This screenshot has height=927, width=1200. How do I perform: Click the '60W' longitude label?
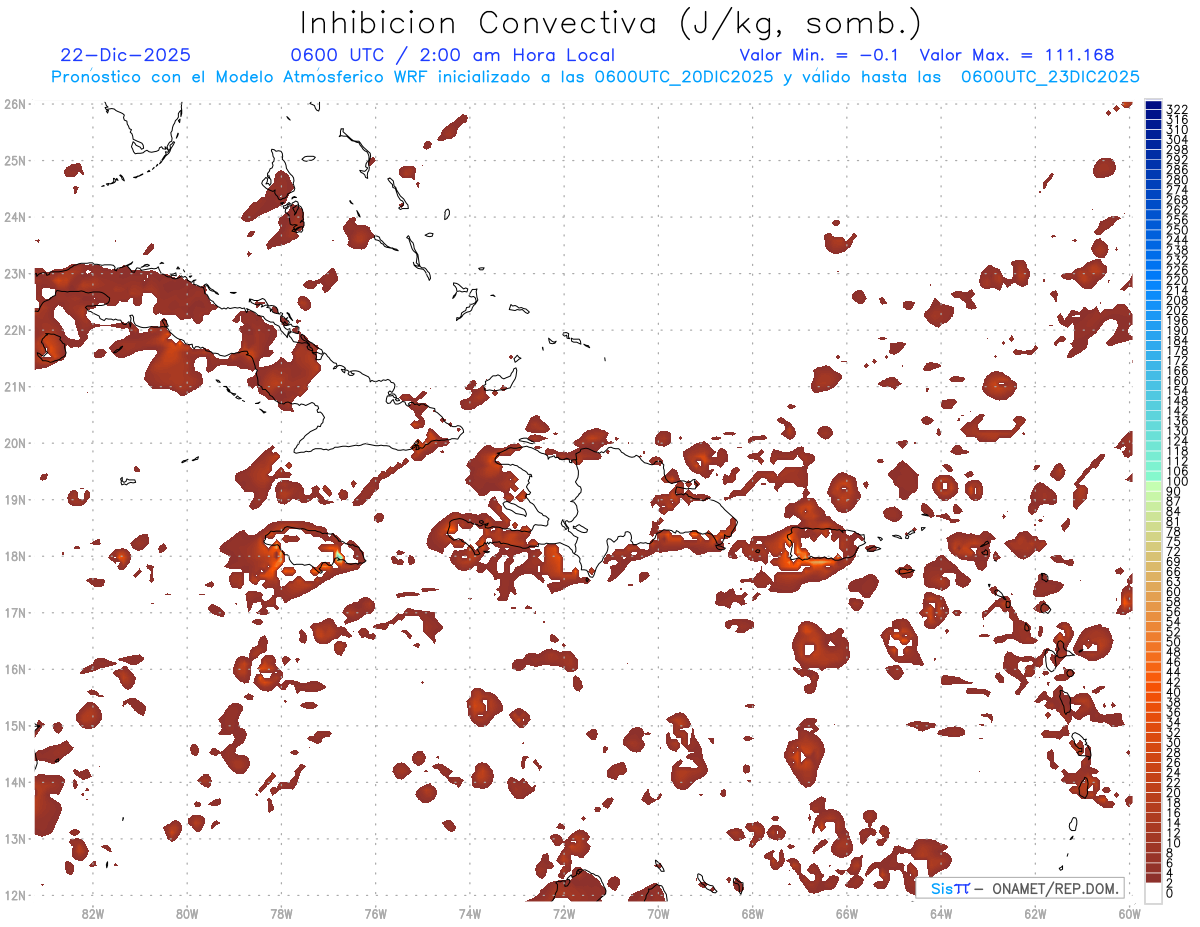click(1129, 914)
